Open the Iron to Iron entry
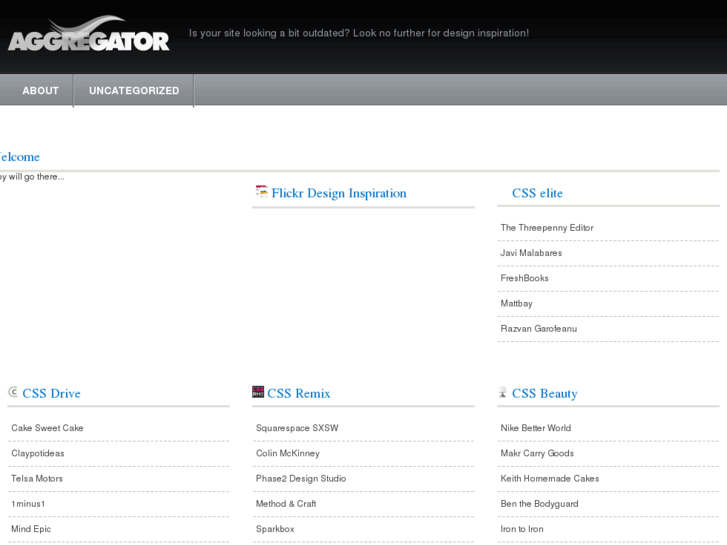 pyautogui.click(x=522, y=529)
